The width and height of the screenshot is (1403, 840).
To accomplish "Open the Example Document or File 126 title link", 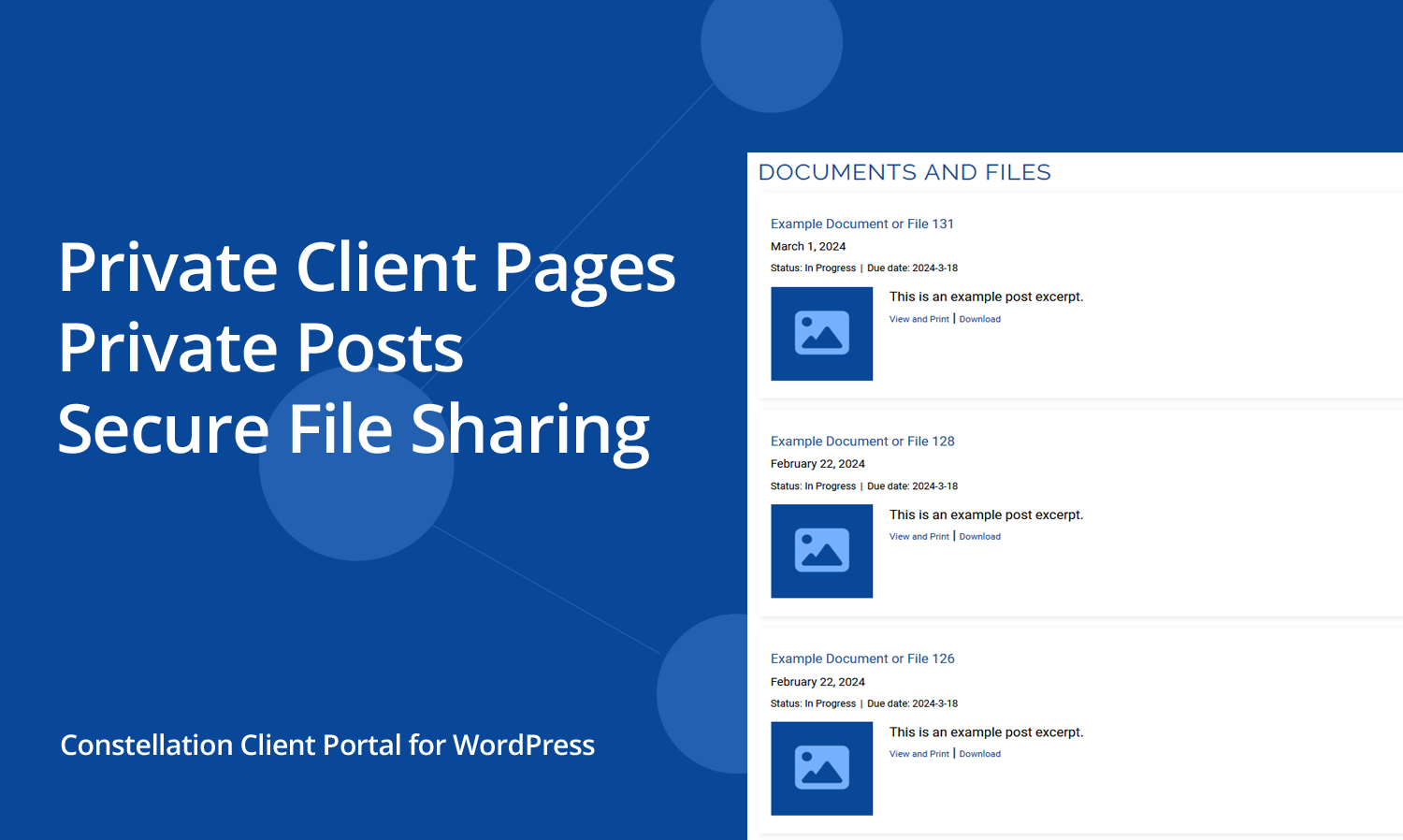I will point(862,659).
